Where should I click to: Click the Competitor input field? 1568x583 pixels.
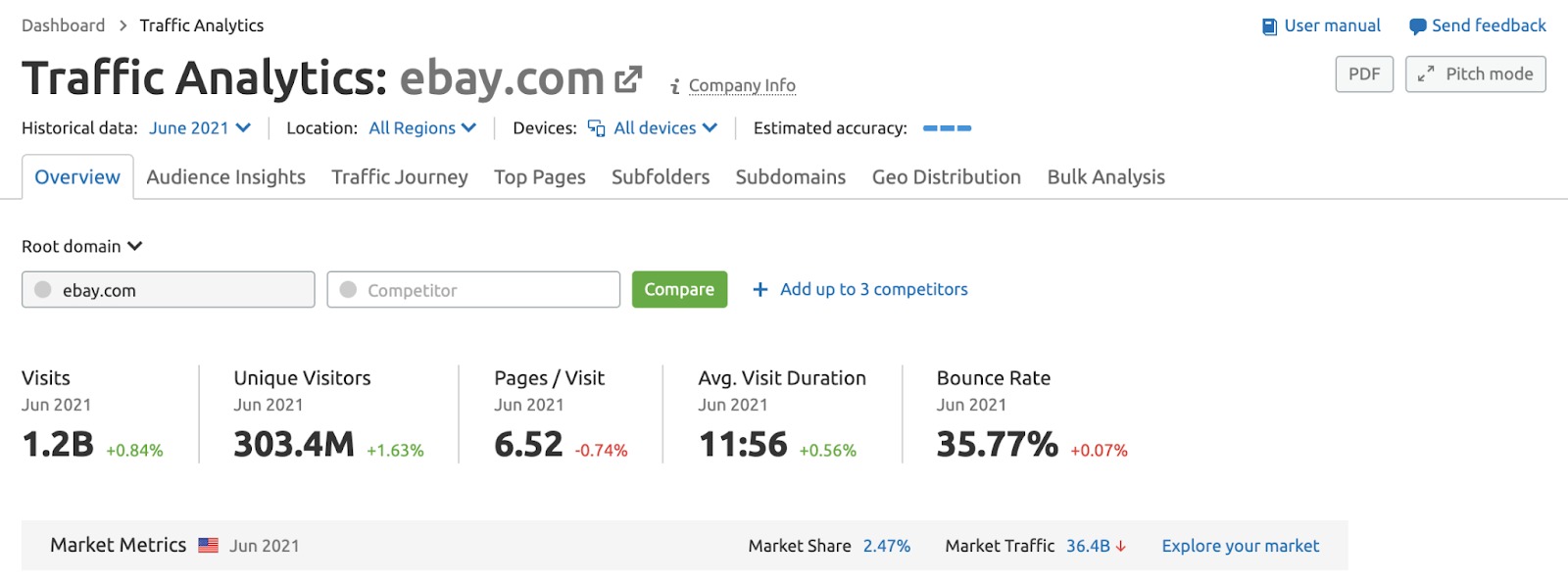tap(473, 289)
